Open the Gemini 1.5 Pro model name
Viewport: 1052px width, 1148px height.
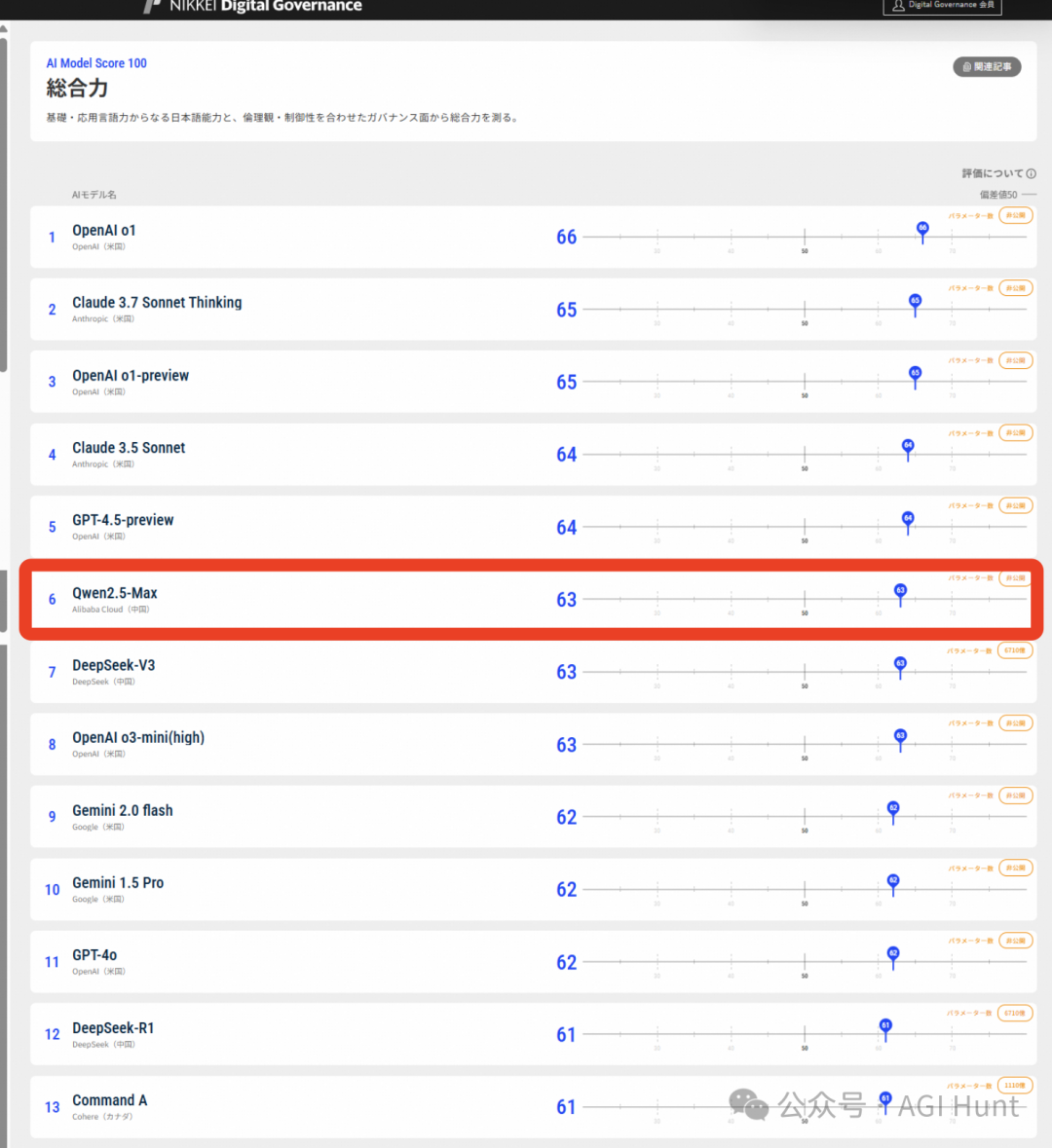point(118,883)
